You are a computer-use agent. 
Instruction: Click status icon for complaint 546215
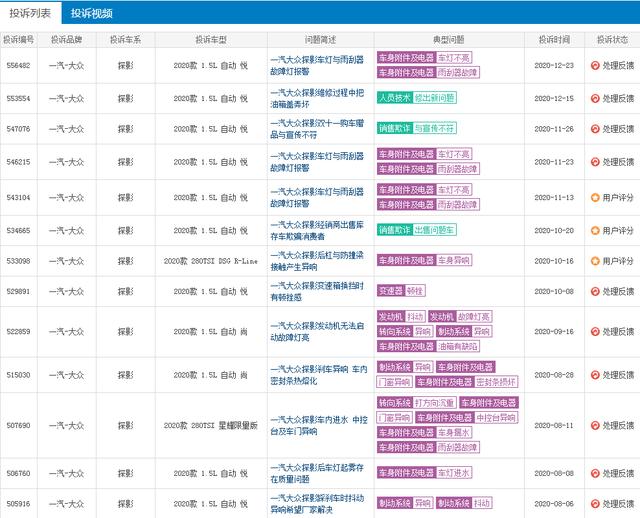595,162
